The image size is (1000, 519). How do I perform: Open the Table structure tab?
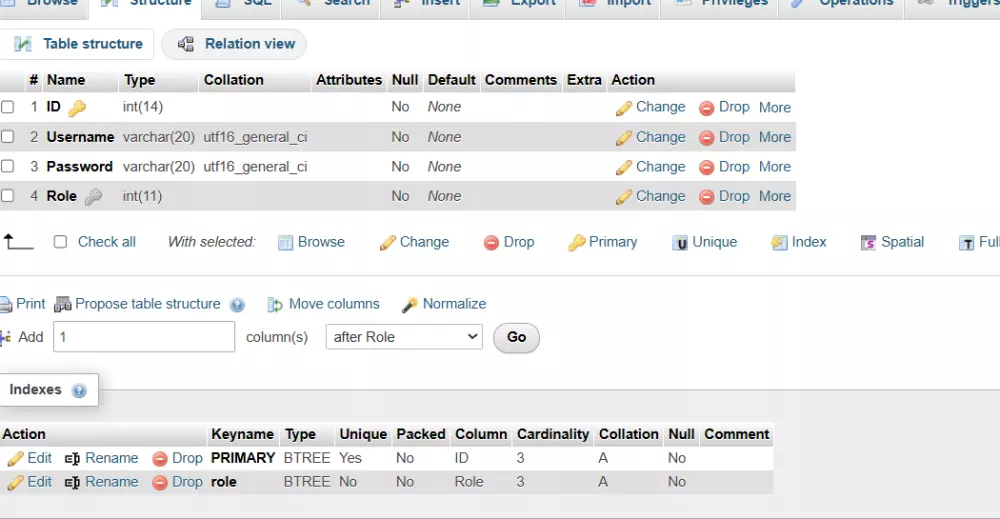78,44
